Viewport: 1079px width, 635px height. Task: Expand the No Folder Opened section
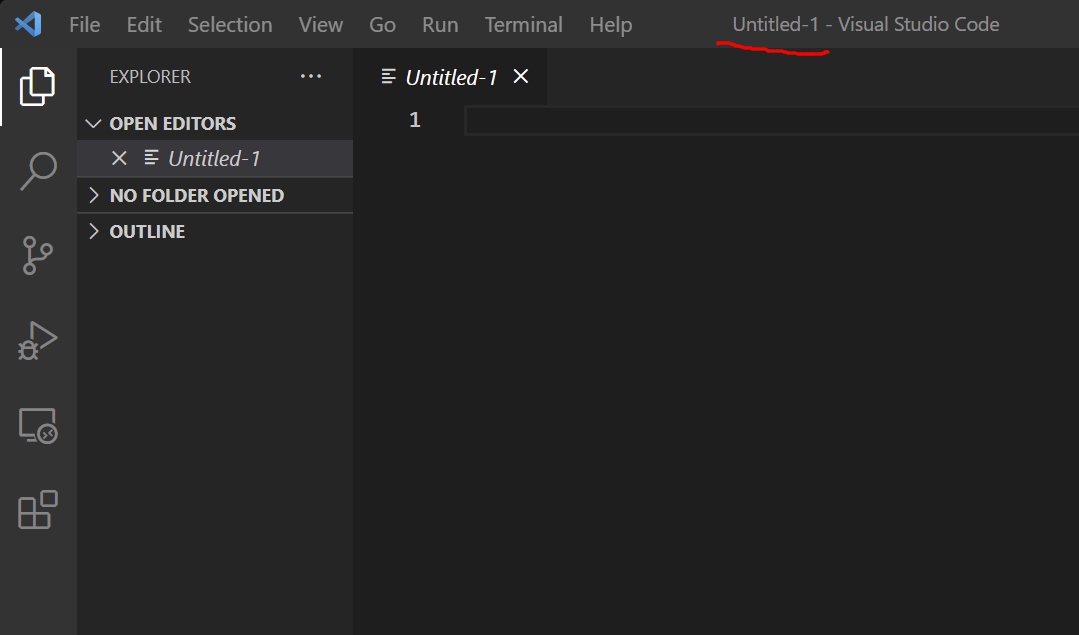94,195
